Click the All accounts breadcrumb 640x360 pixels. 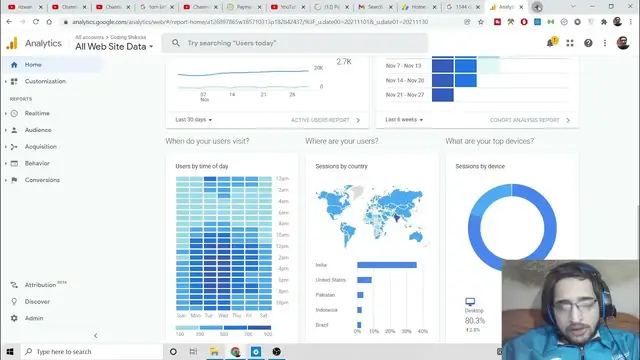[x=89, y=37]
